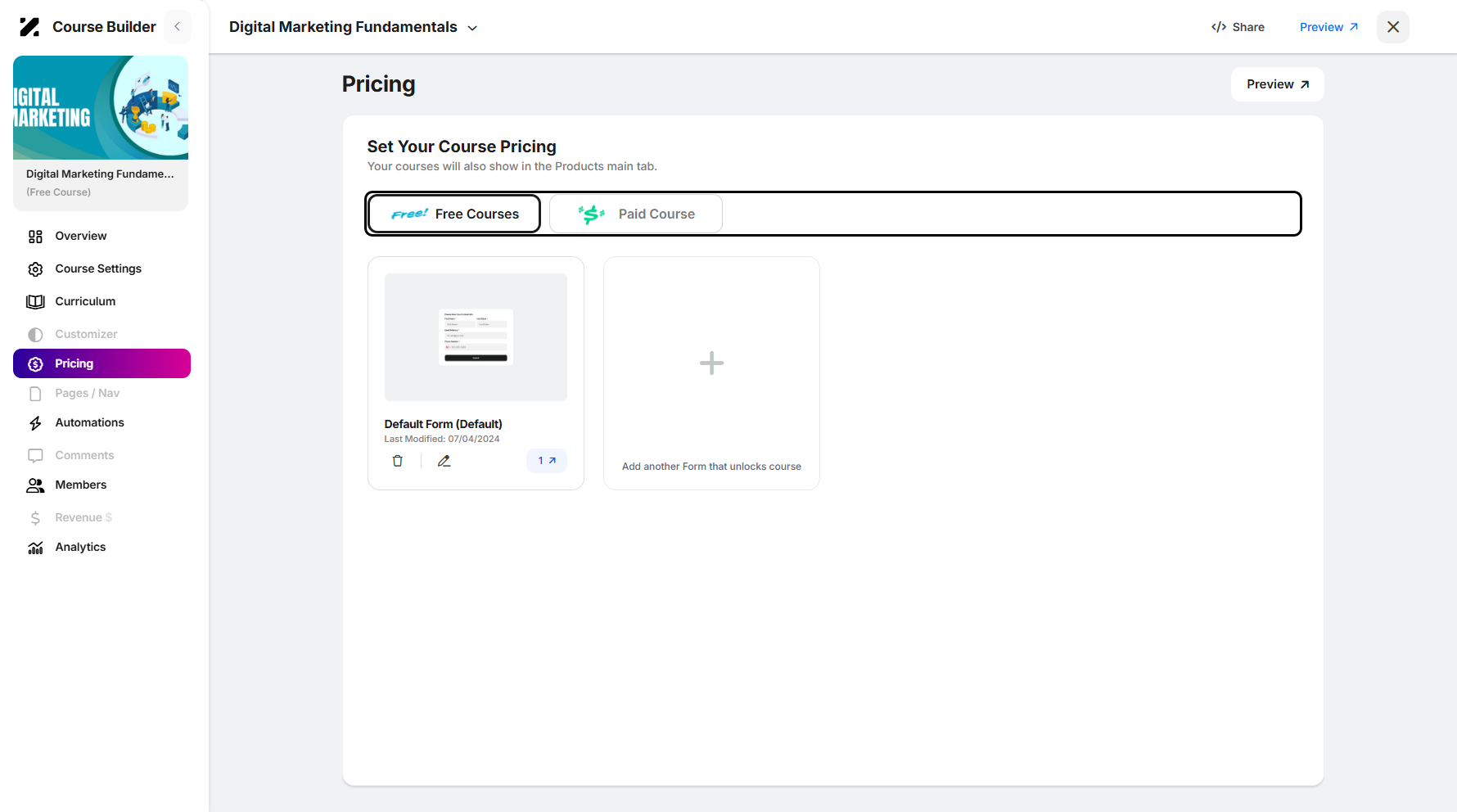
Task: Click the sidebar course title 'Digital Marketing Fundame...'
Action: (100, 174)
